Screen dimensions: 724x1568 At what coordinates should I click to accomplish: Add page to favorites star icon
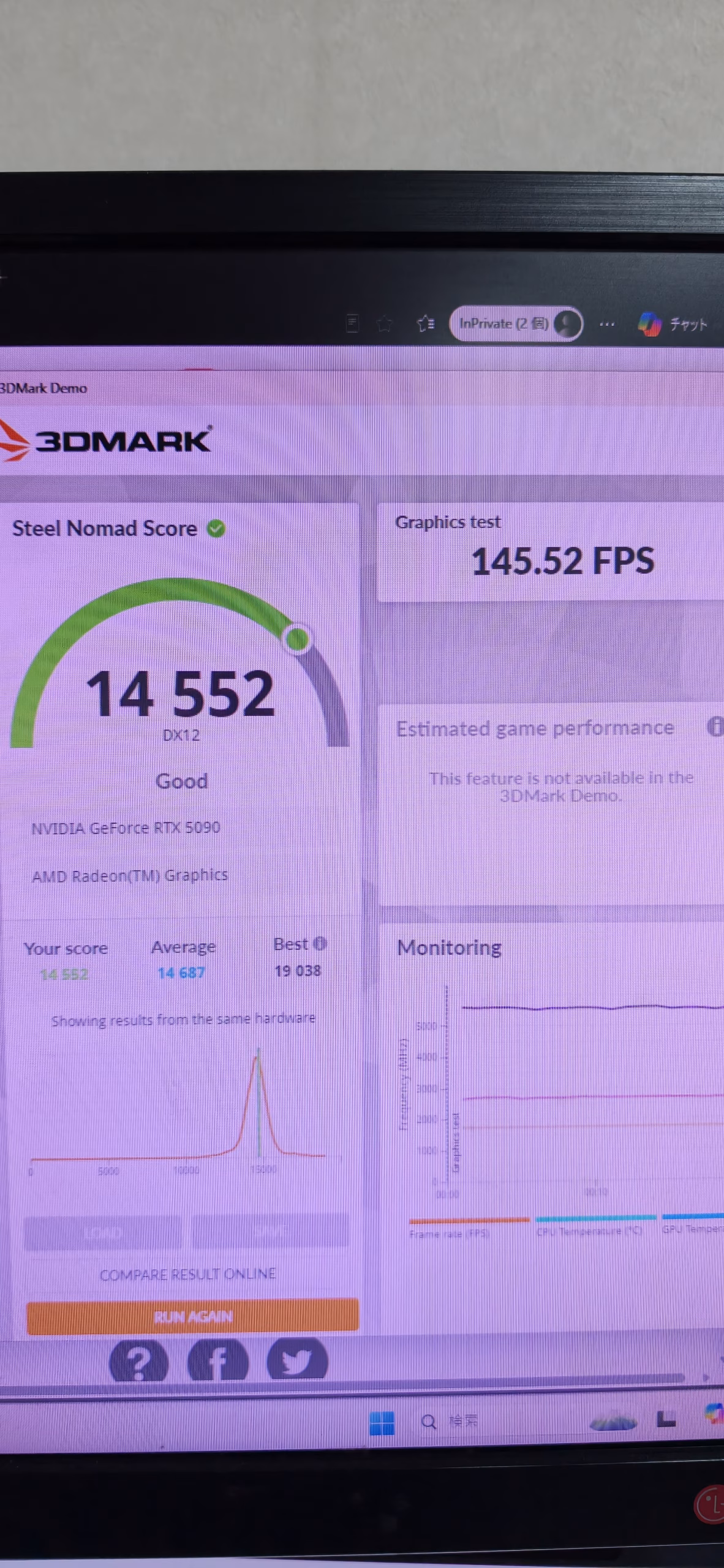coord(385,323)
